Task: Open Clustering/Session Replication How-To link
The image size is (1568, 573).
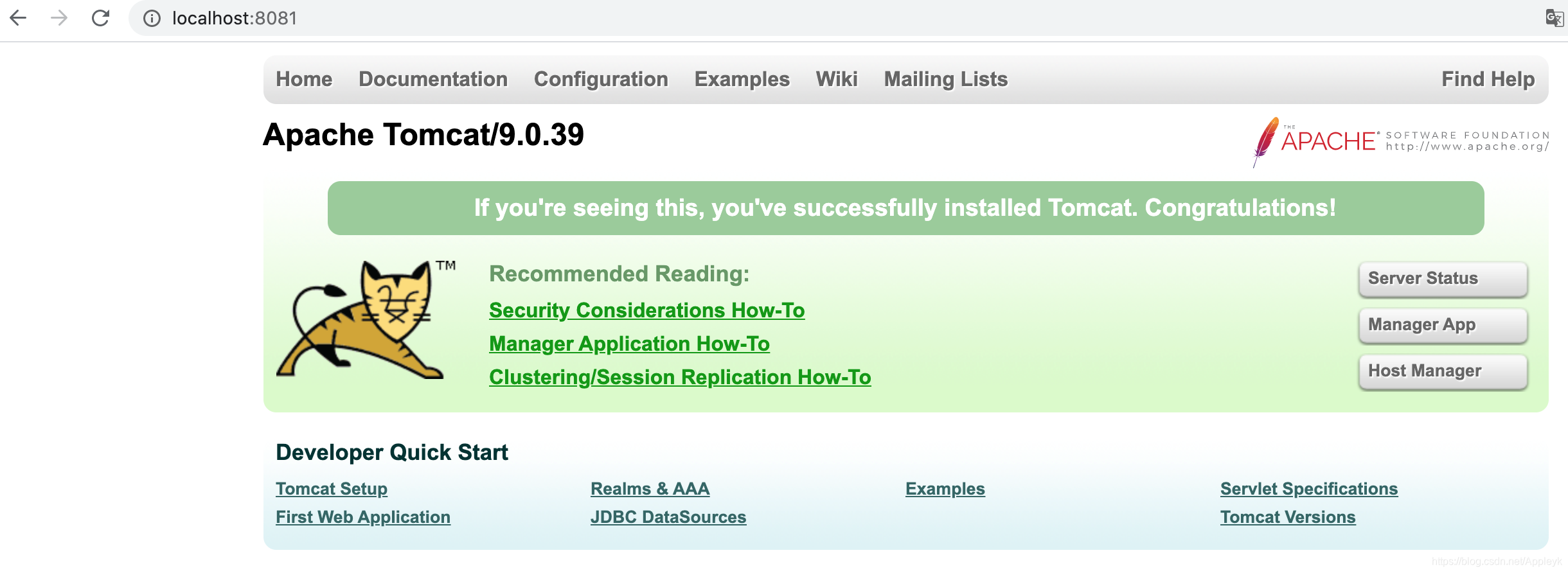Action: point(680,377)
